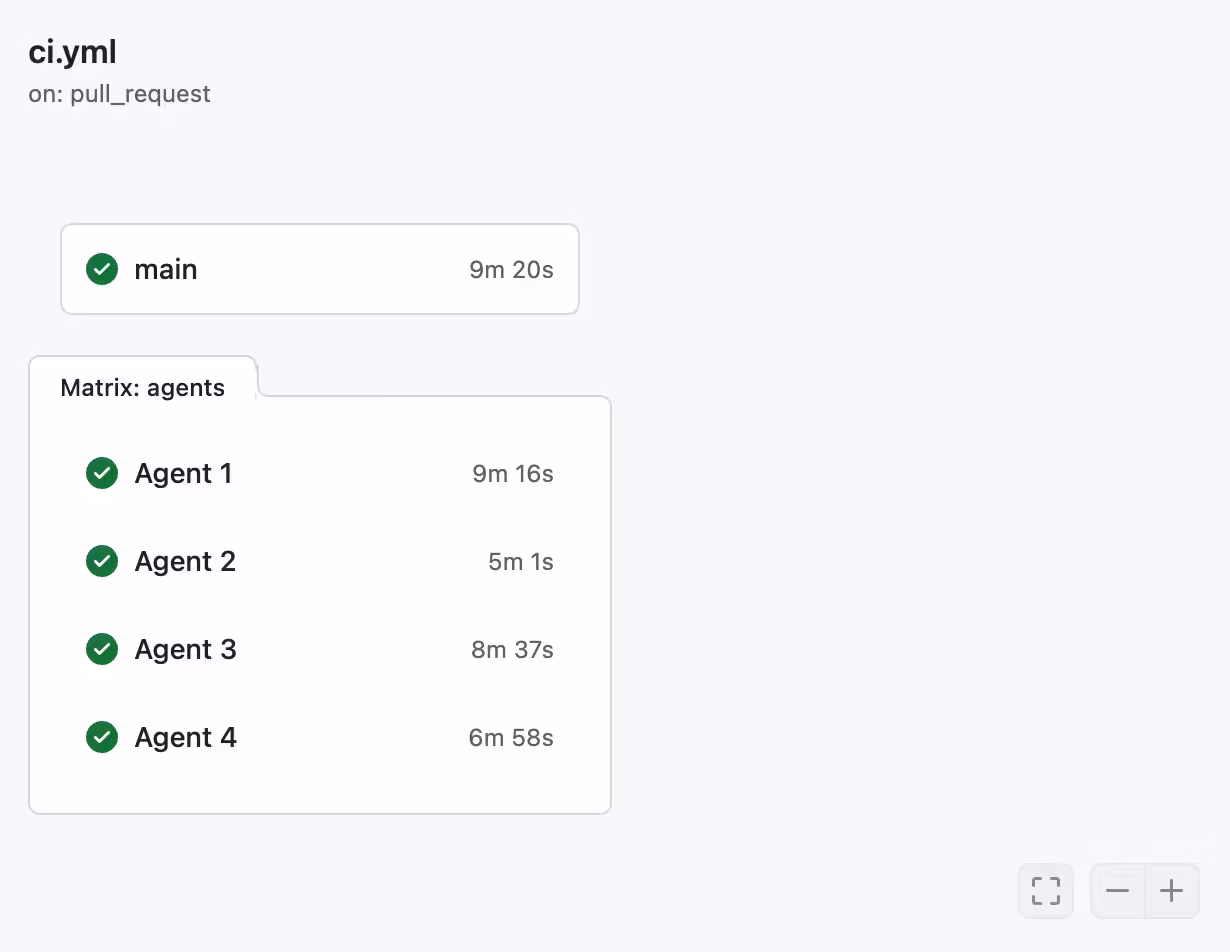Click the fullscreen view icon

pyautogui.click(x=1045, y=890)
